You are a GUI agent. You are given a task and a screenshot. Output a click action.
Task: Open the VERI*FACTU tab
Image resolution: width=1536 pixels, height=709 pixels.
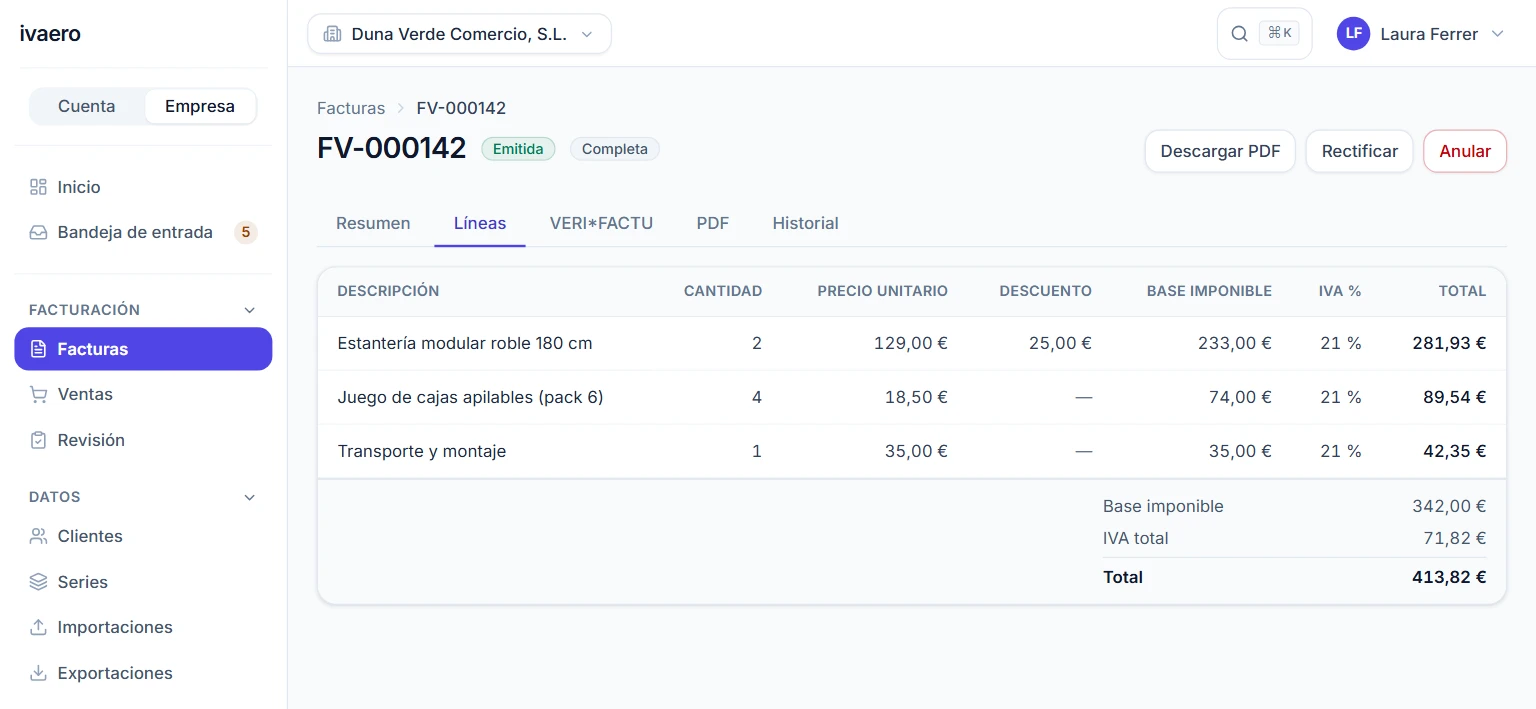(x=601, y=223)
